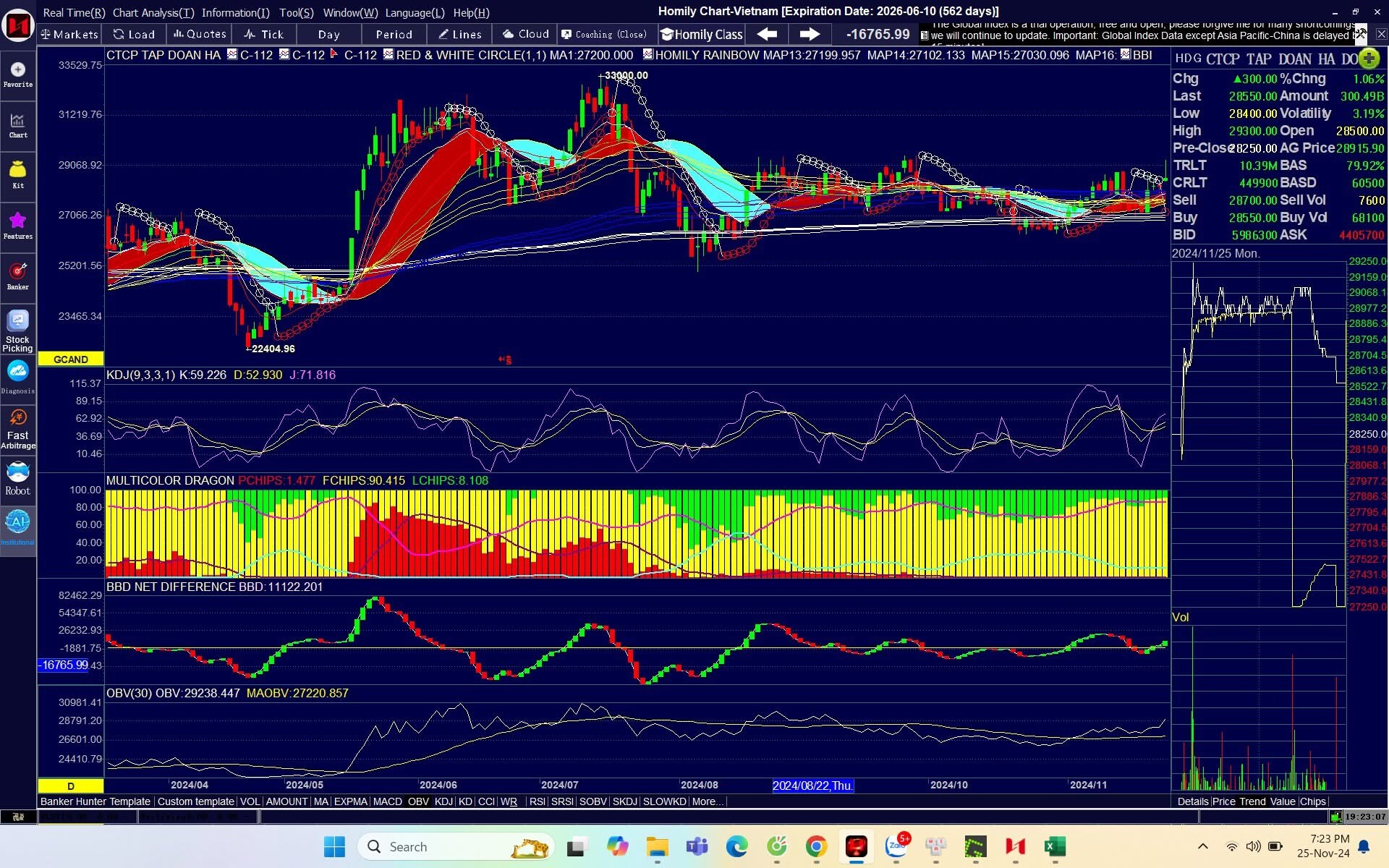Open Google Chrome from the taskbar
1389x868 pixels.
coord(816,846)
